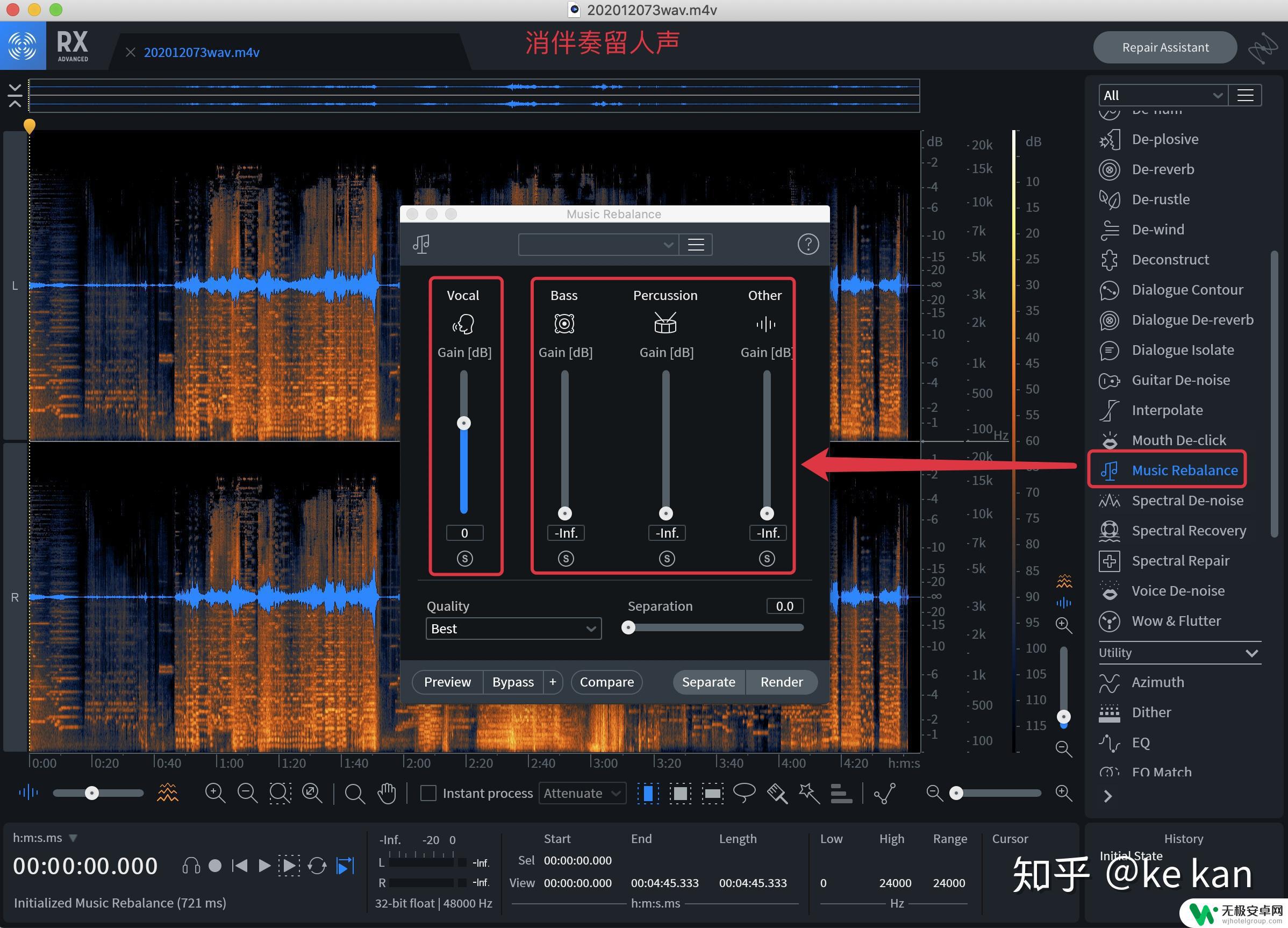Solo the Vocal channel
This screenshot has width=1288, height=928.
click(464, 558)
